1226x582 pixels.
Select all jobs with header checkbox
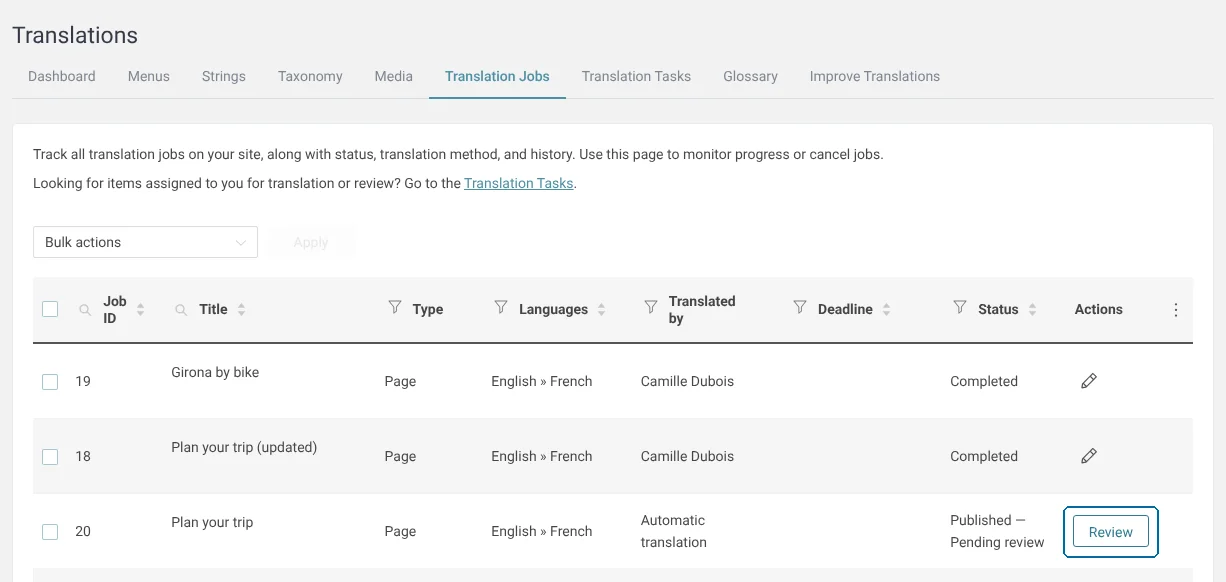[50, 309]
